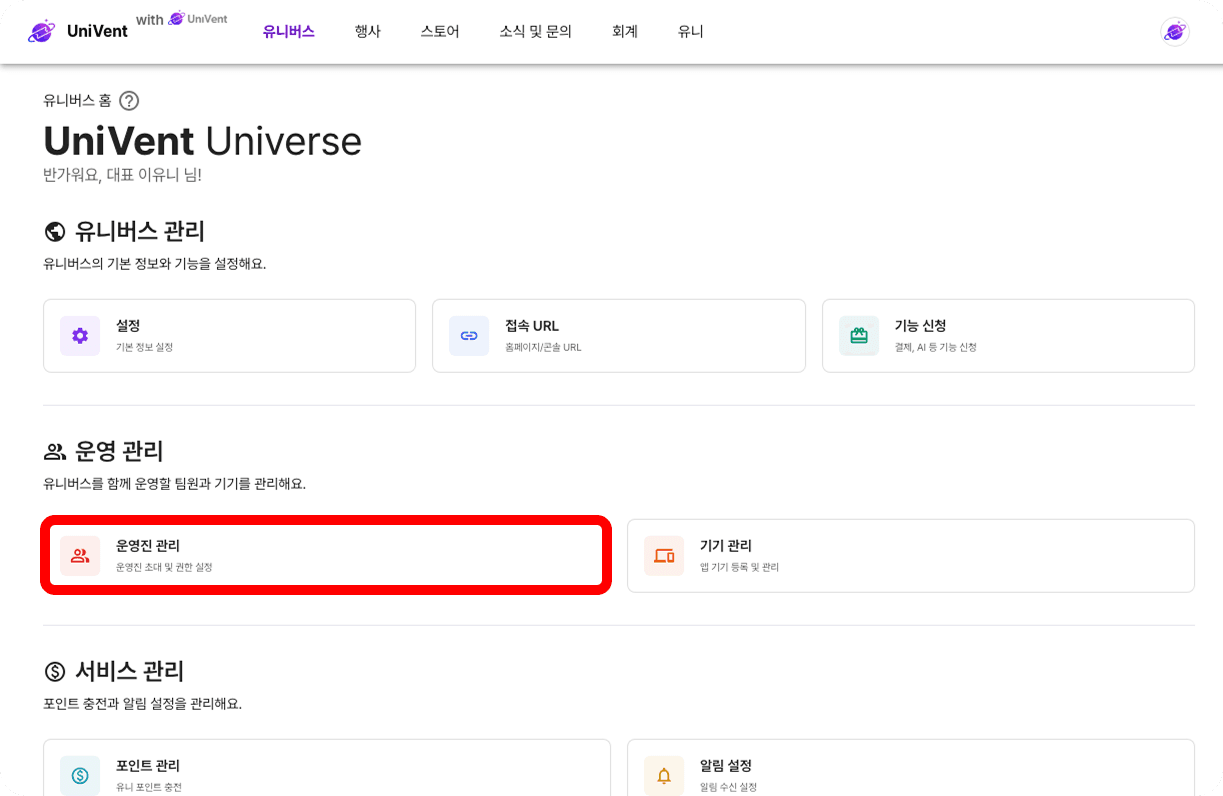Open the help tooltip beside 유니버스 홈
This screenshot has height=796, width=1223.
128,100
